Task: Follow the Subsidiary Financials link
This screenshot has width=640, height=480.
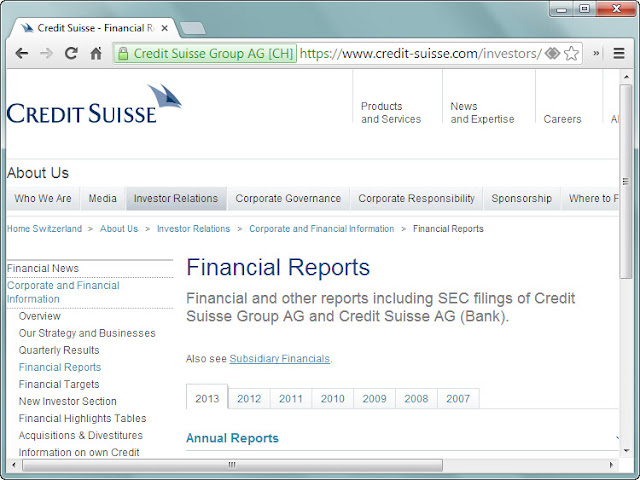Action: 280,358
